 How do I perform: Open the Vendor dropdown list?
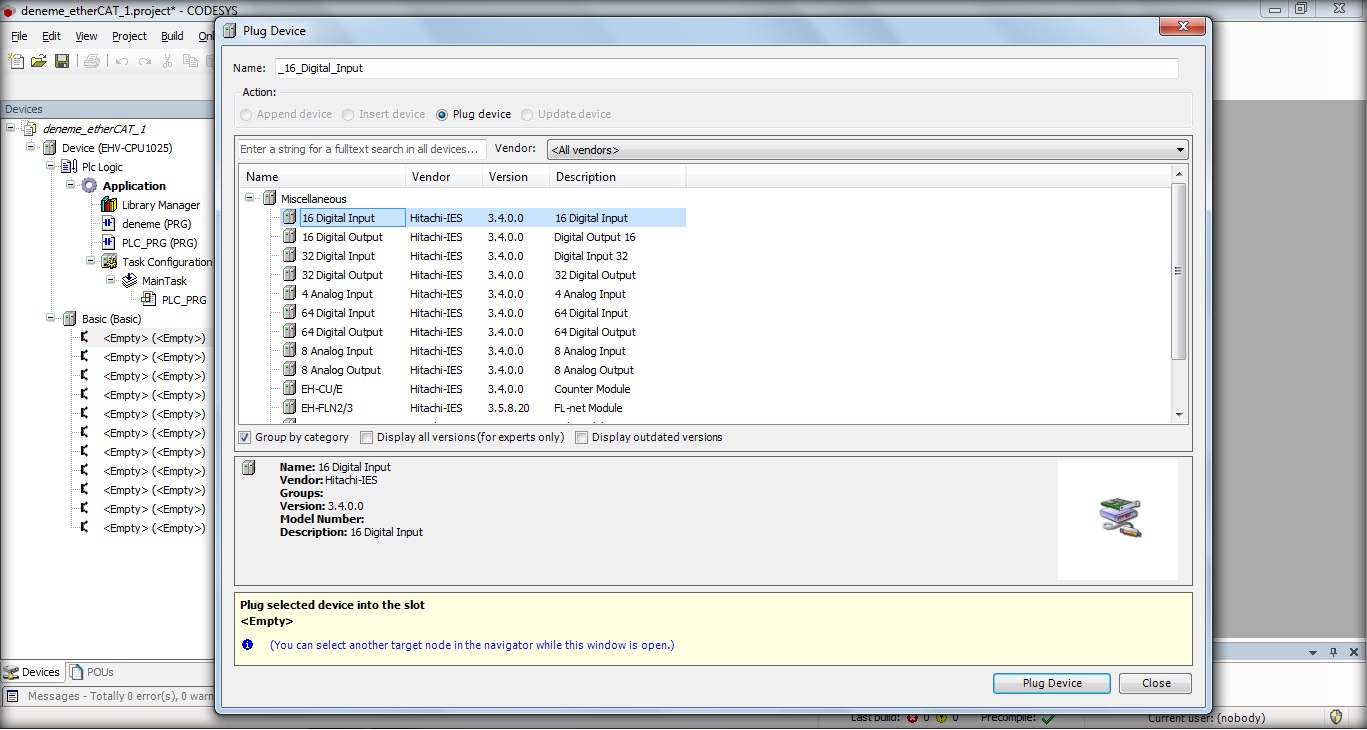(1180, 150)
